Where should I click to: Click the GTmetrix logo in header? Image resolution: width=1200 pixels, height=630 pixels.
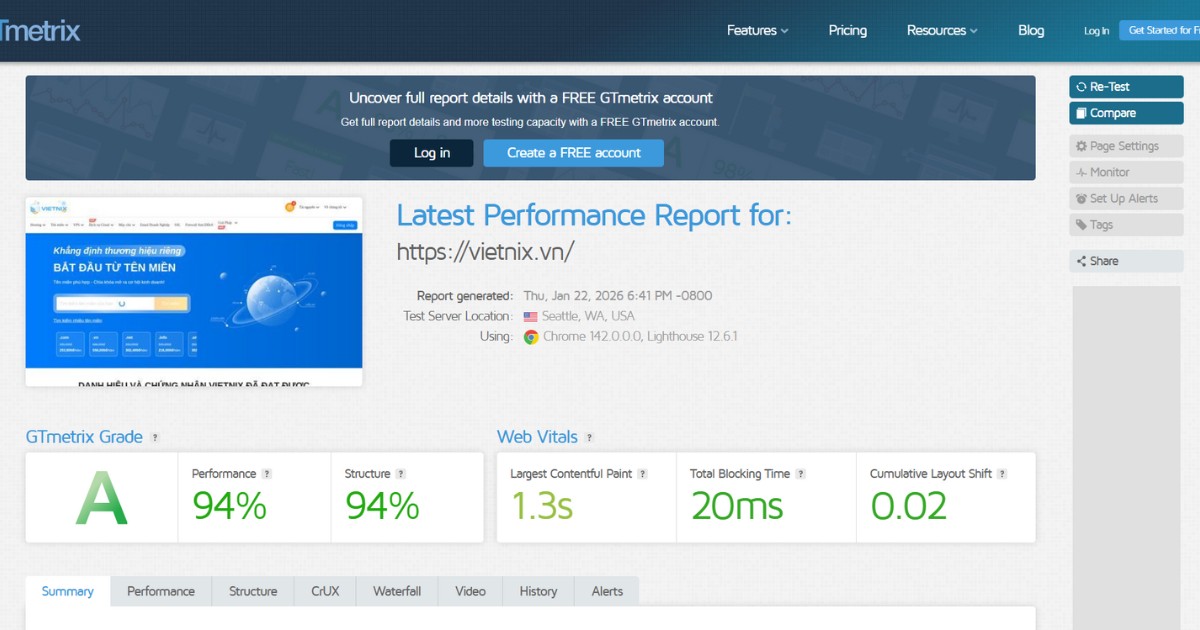pos(40,30)
